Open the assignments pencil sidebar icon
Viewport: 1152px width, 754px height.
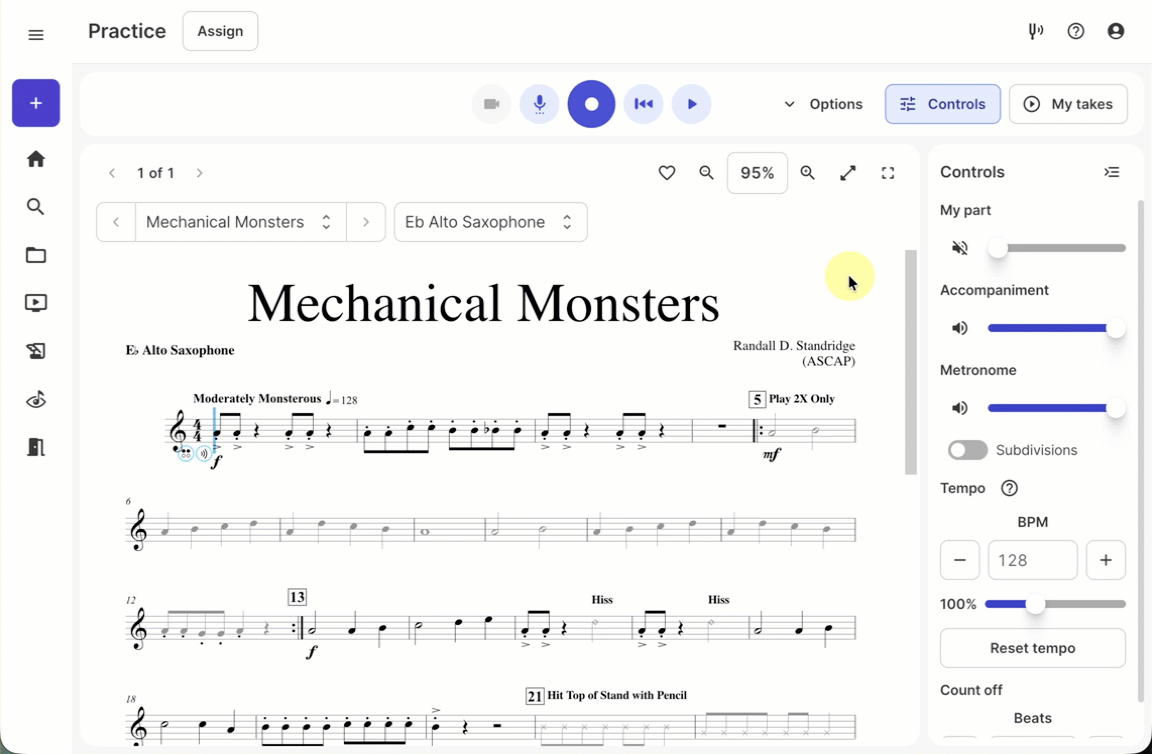(x=35, y=351)
